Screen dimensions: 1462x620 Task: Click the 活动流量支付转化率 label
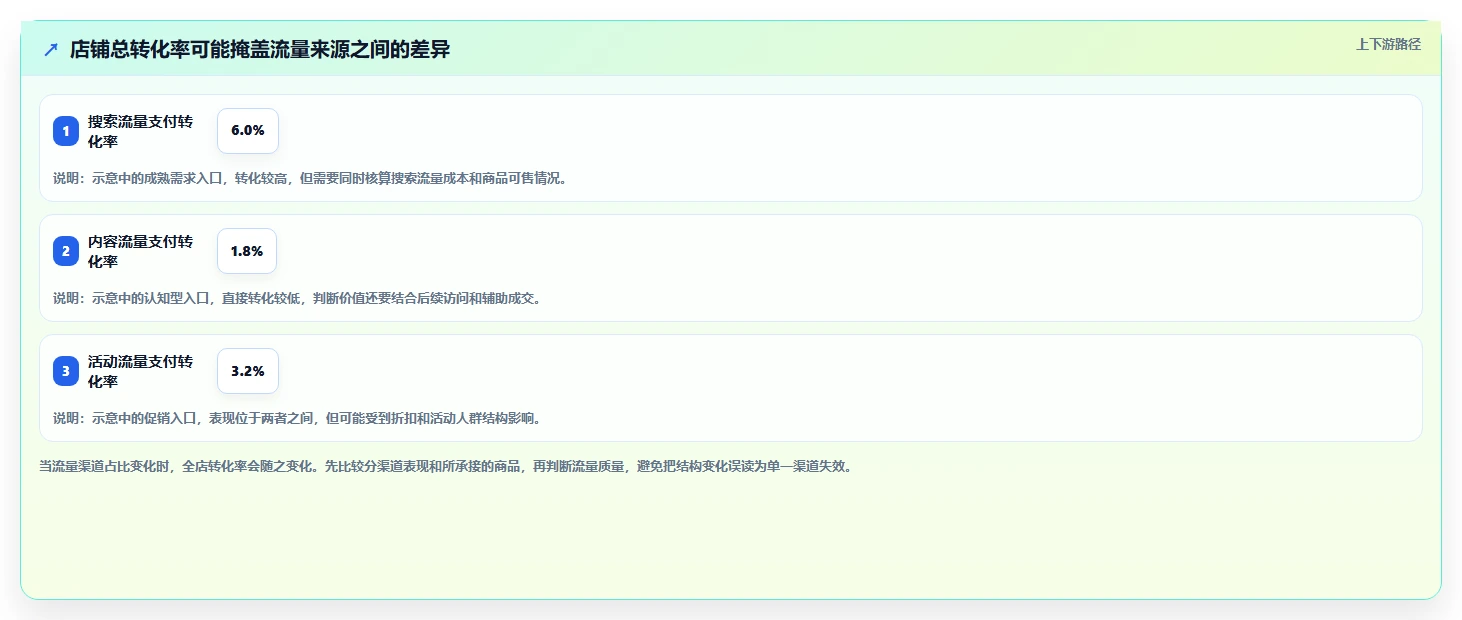pyautogui.click(x=140, y=371)
